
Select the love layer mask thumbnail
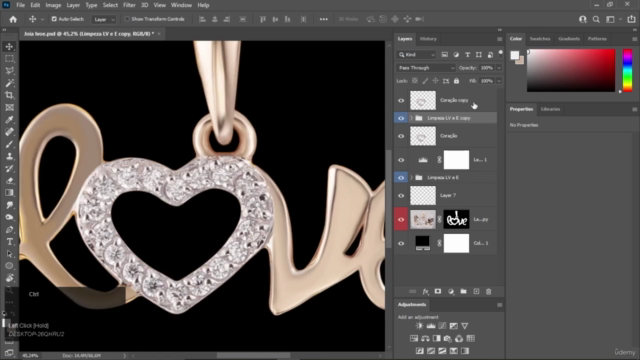pyautogui.click(x=456, y=220)
